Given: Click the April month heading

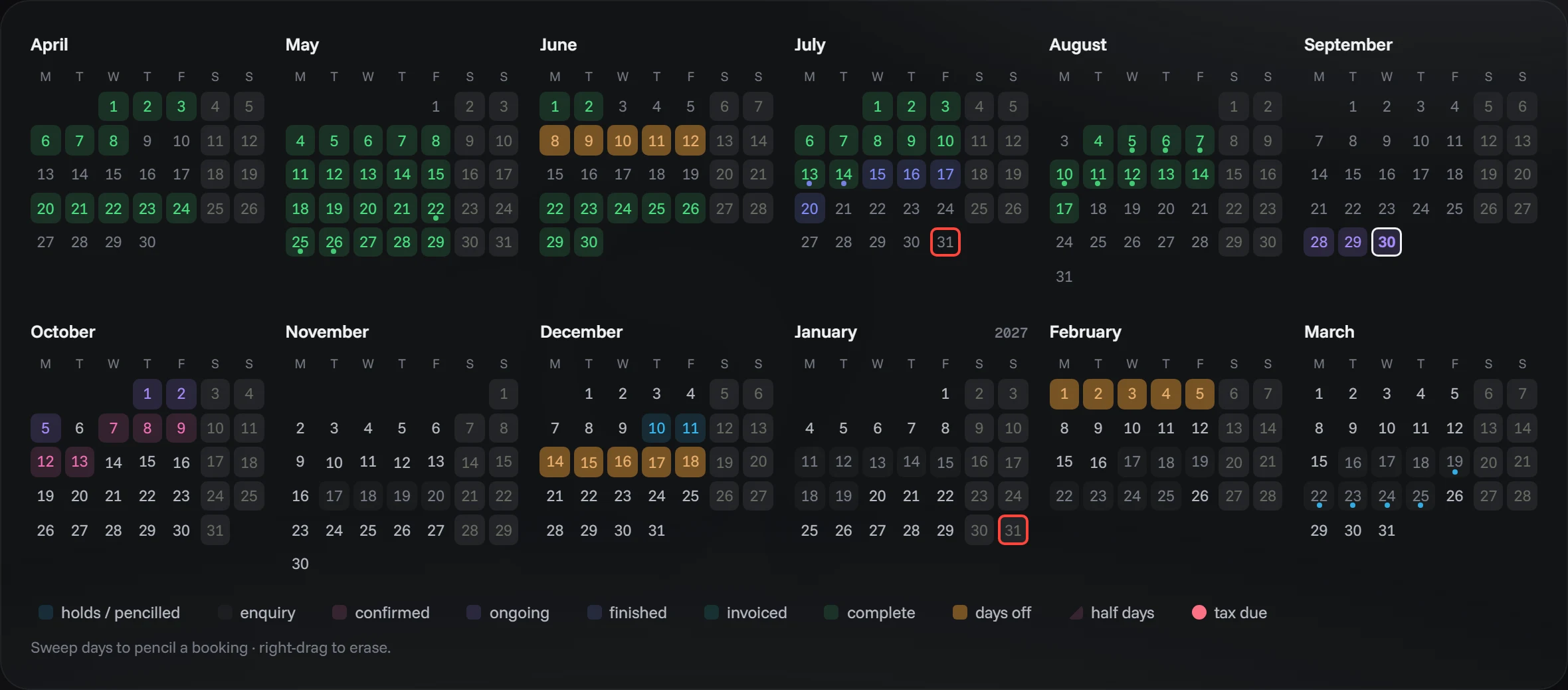Looking at the screenshot, I should 49,45.
